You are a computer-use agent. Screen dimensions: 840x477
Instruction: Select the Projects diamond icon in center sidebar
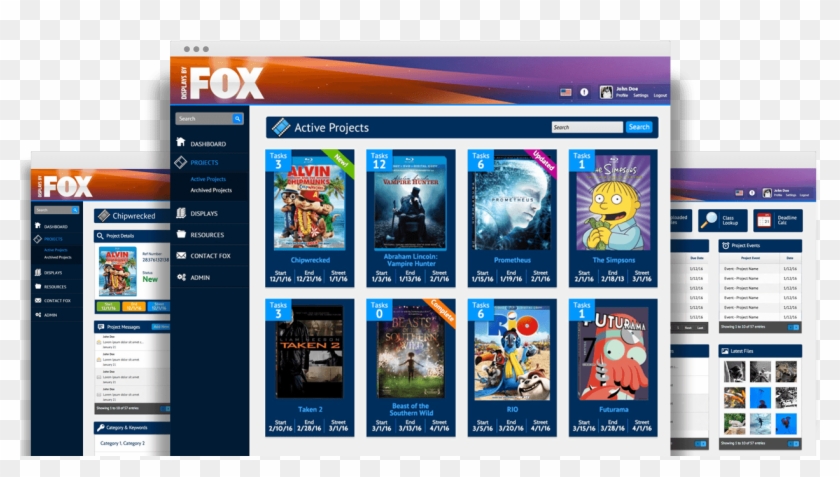tap(181, 162)
